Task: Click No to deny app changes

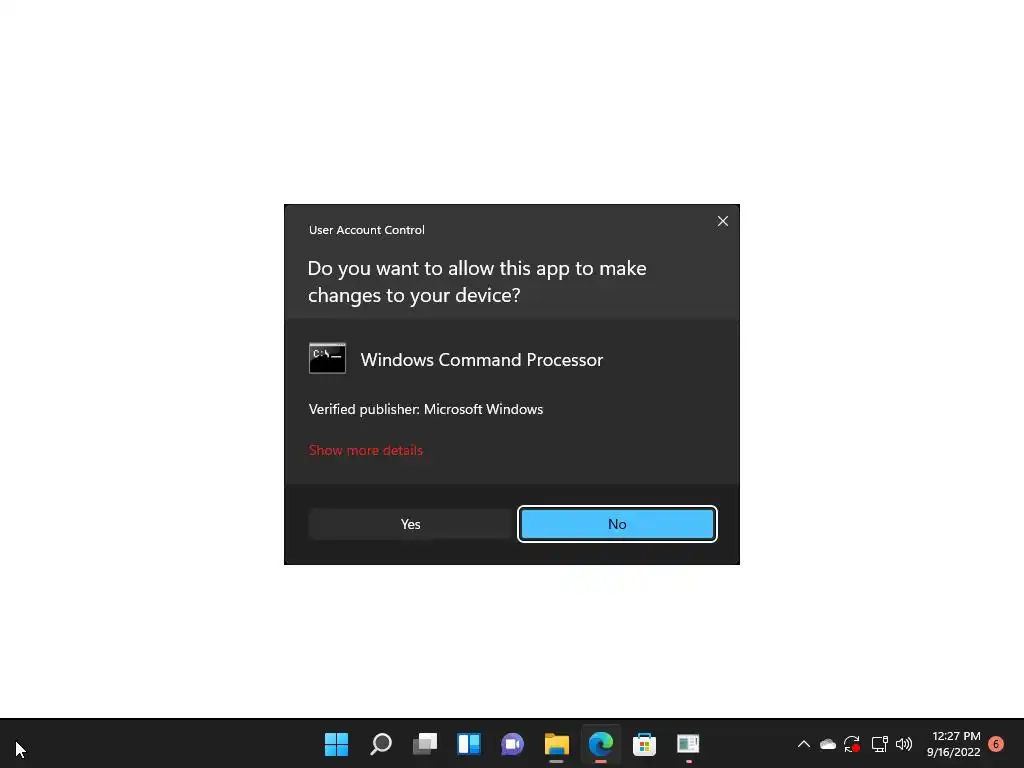Action: click(x=617, y=524)
